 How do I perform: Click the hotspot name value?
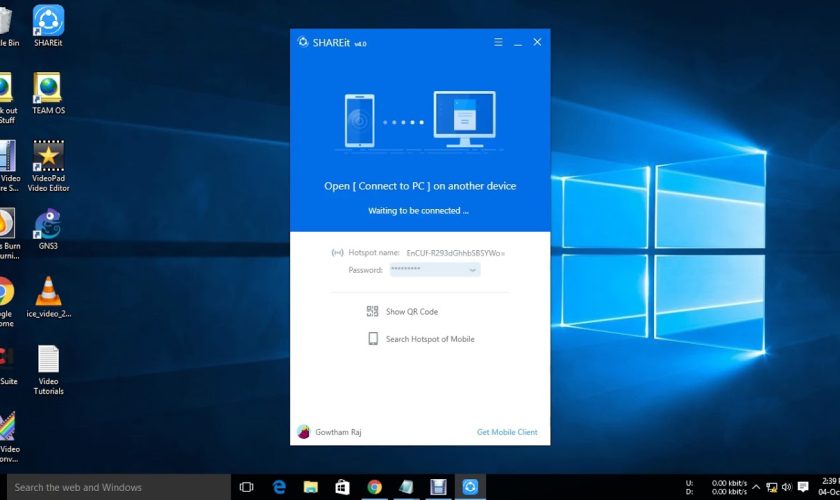click(455, 253)
